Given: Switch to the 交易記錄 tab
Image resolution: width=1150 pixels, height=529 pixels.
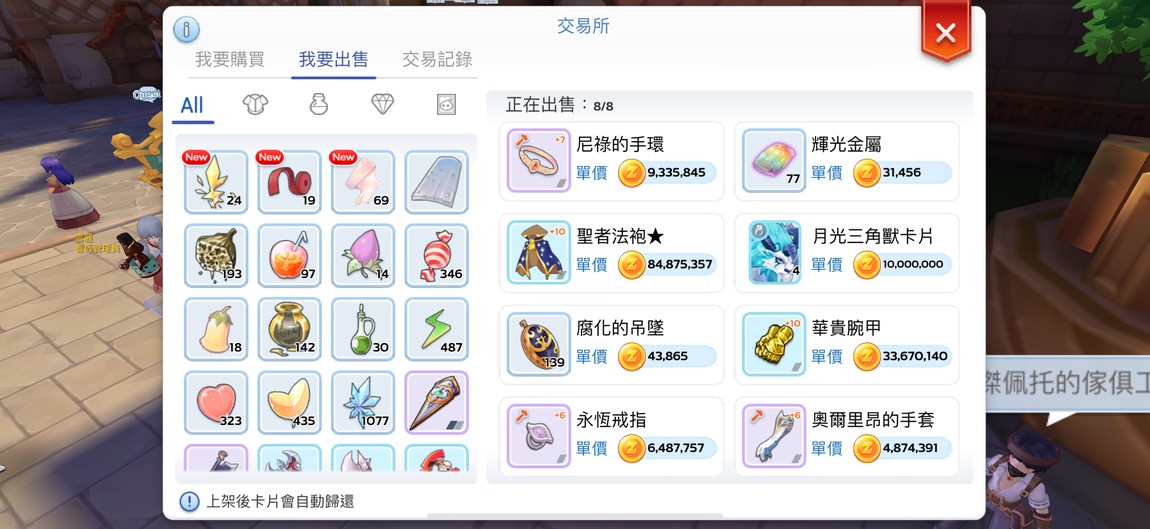Looking at the screenshot, I should pyautogui.click(x=437, y=59).
